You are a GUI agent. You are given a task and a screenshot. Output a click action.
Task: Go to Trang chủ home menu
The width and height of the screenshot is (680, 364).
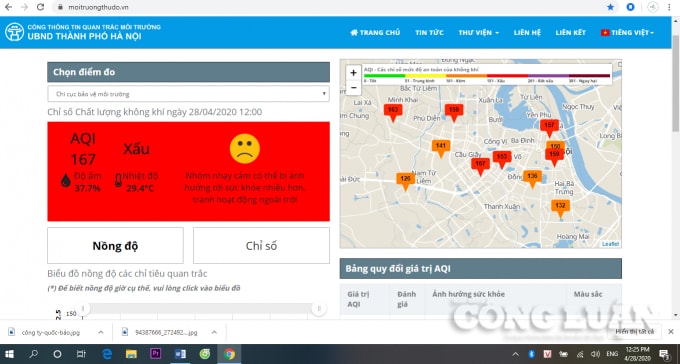click(375, 33)
